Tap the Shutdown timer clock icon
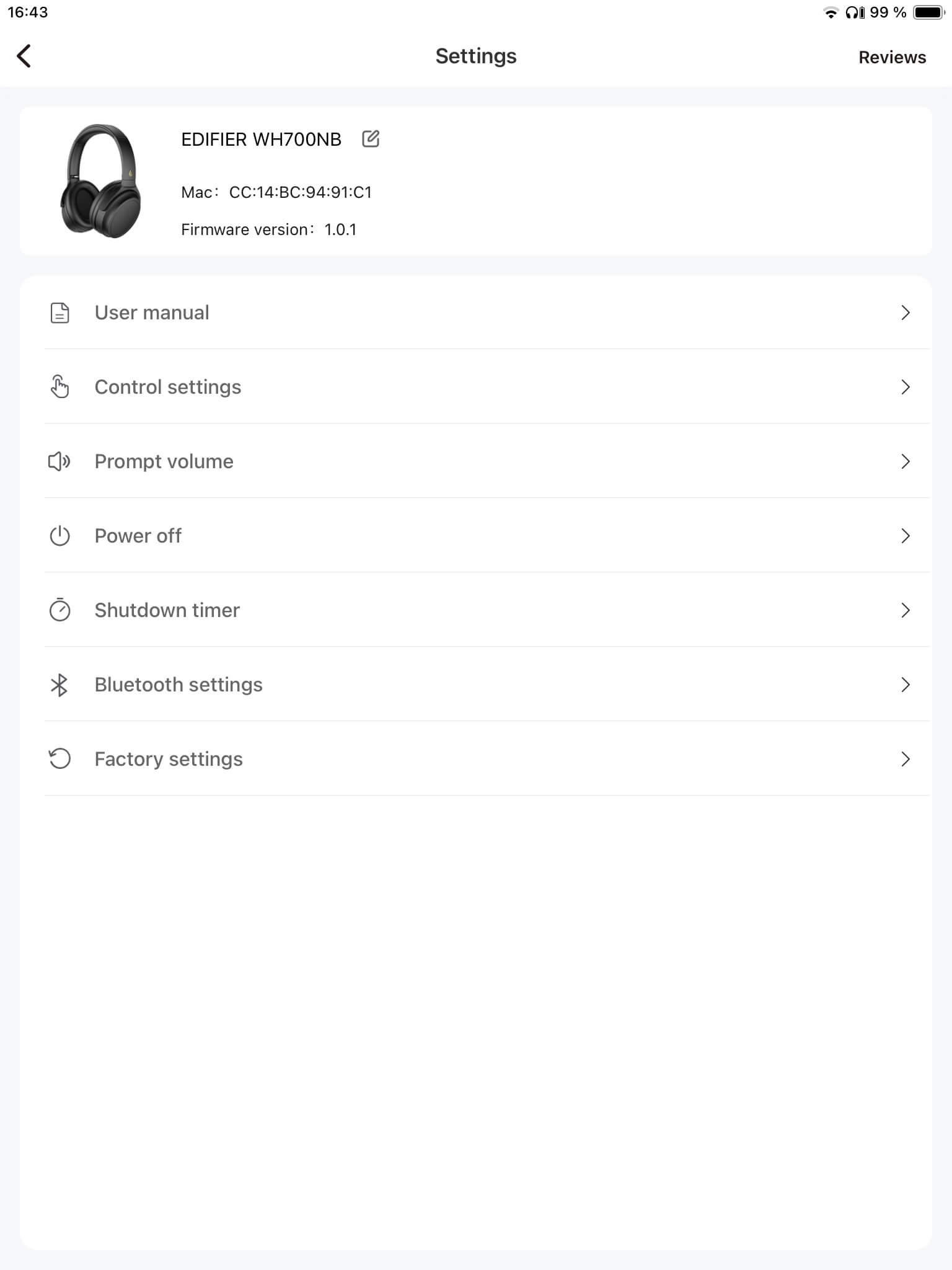 (59, 610)
